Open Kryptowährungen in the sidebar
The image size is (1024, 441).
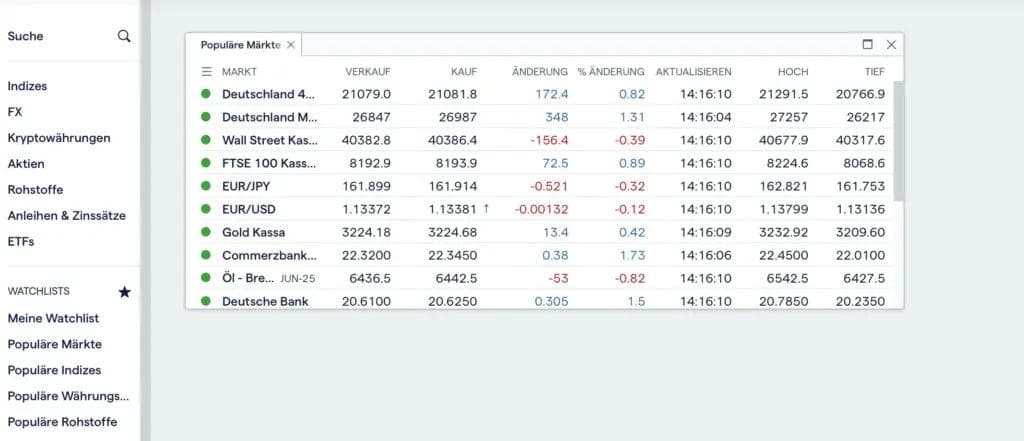click(59, 138)
